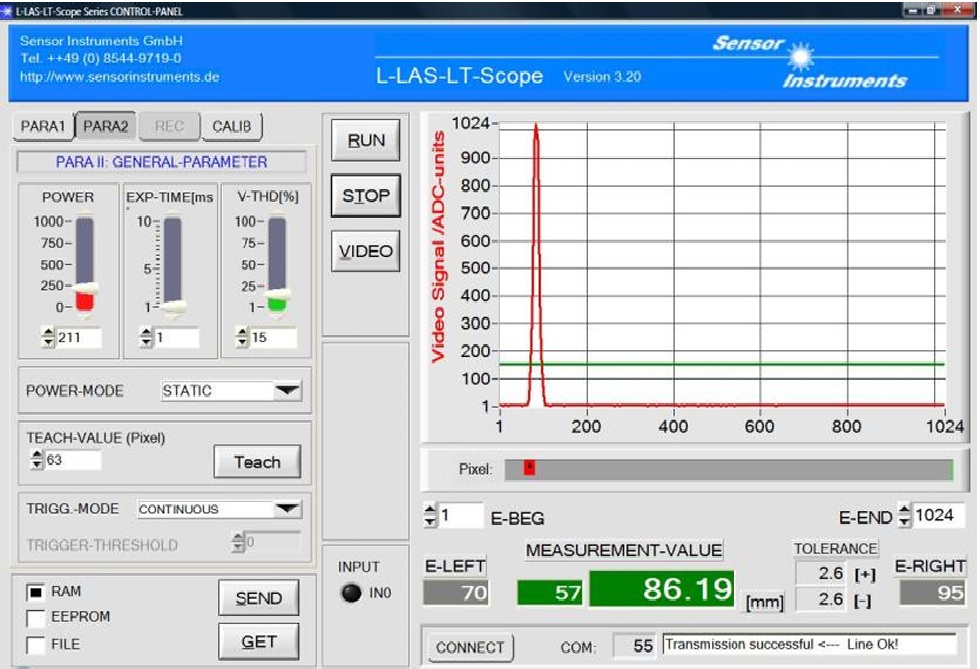Adjust the POWER slider handle

[x=85, y=288]
